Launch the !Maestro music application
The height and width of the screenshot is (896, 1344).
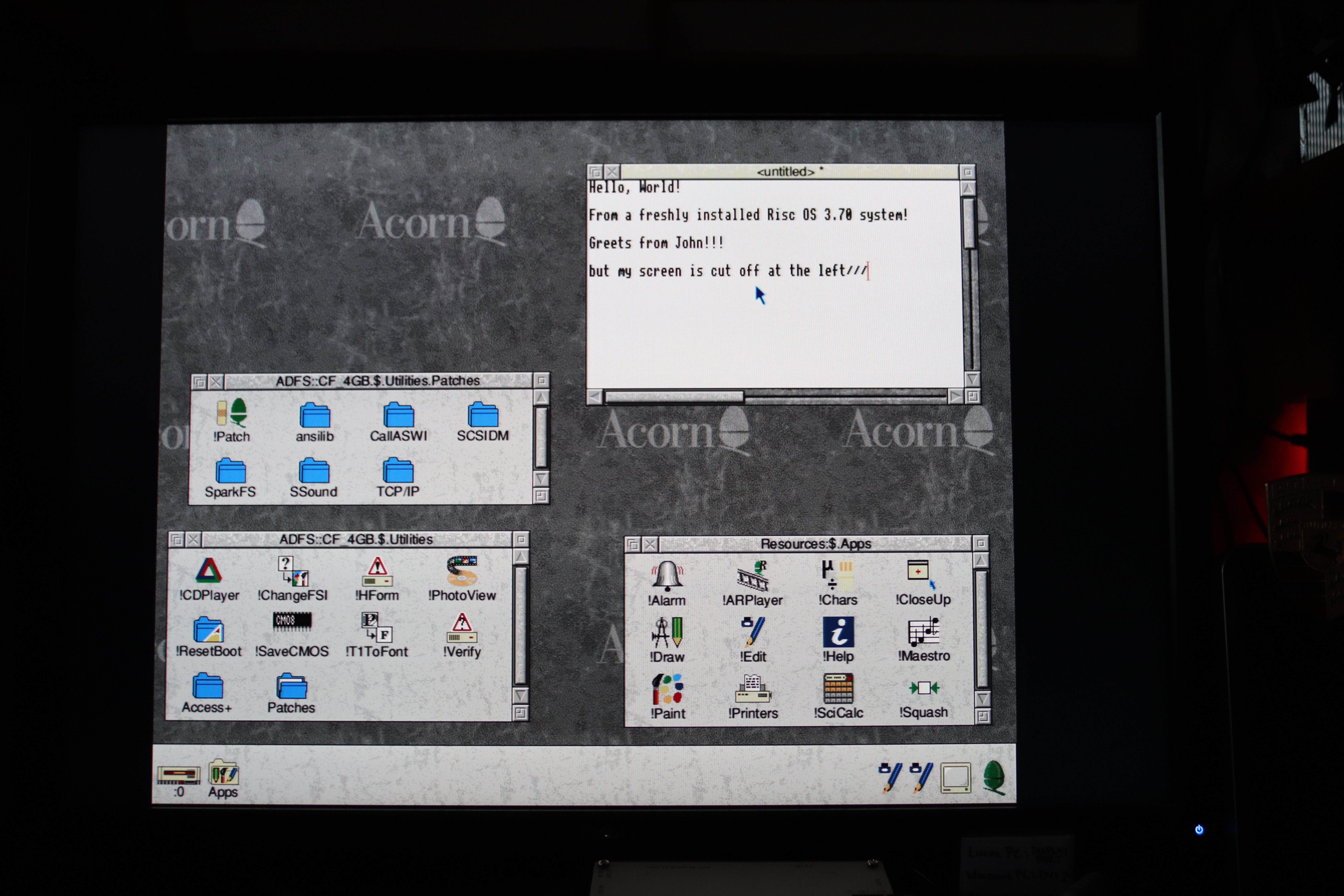(923, 640)
